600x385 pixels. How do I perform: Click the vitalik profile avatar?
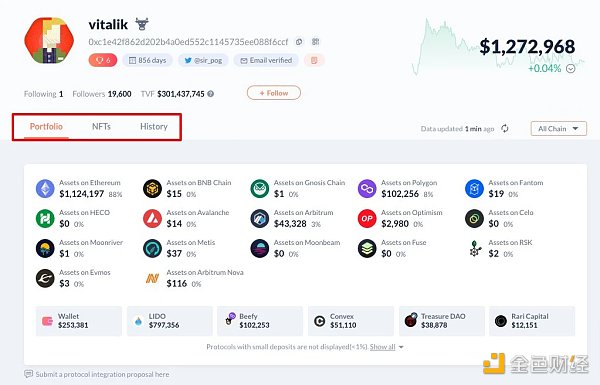click(x=49, y=40)
